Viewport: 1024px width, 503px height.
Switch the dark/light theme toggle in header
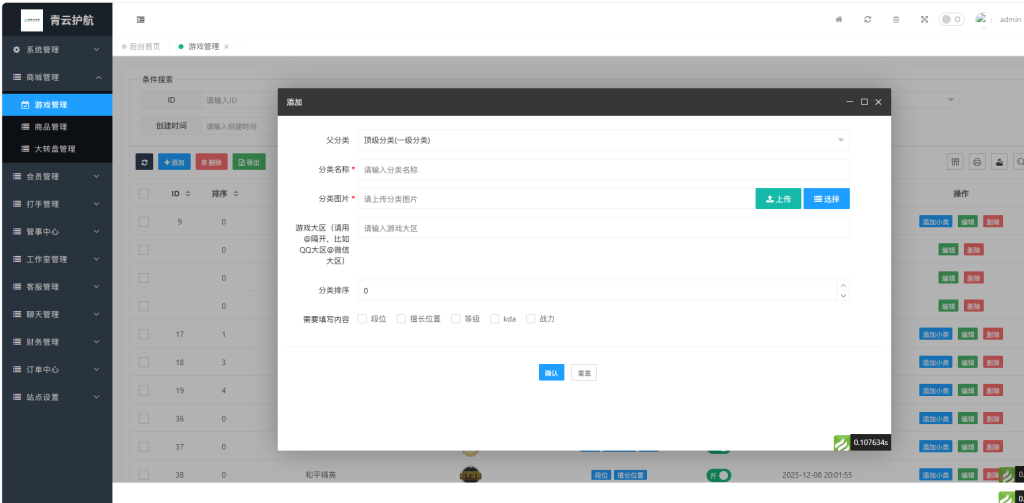point(951,20)
